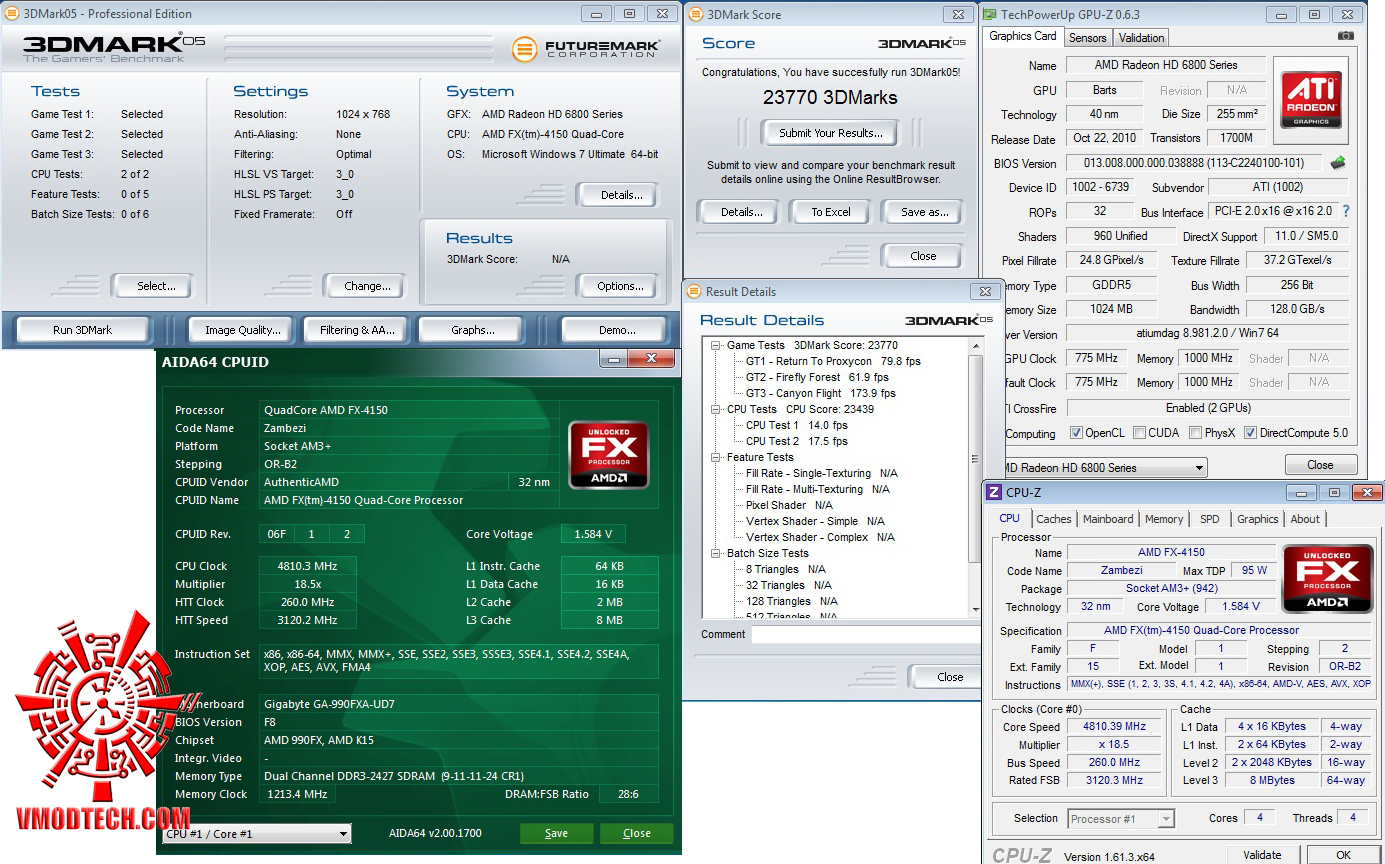1385x864 pixels.
Task: Open the Mainboard tab in CPU-Z
Action: click(x=1108, y=519)
